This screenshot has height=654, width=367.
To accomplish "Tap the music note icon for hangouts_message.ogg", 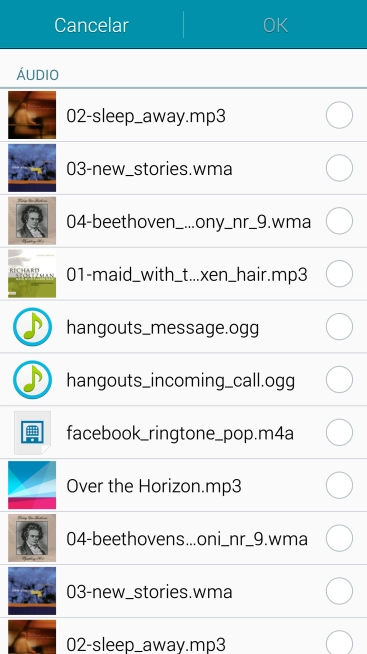I will [32, 327].
